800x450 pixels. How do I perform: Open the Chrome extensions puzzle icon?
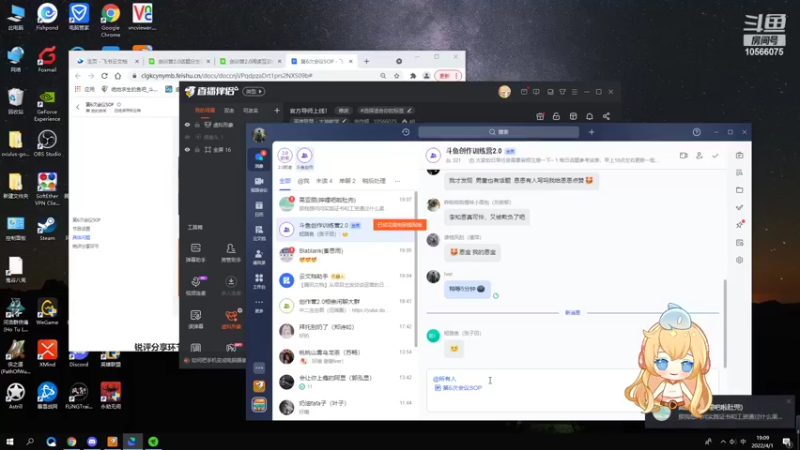(413, 76)
